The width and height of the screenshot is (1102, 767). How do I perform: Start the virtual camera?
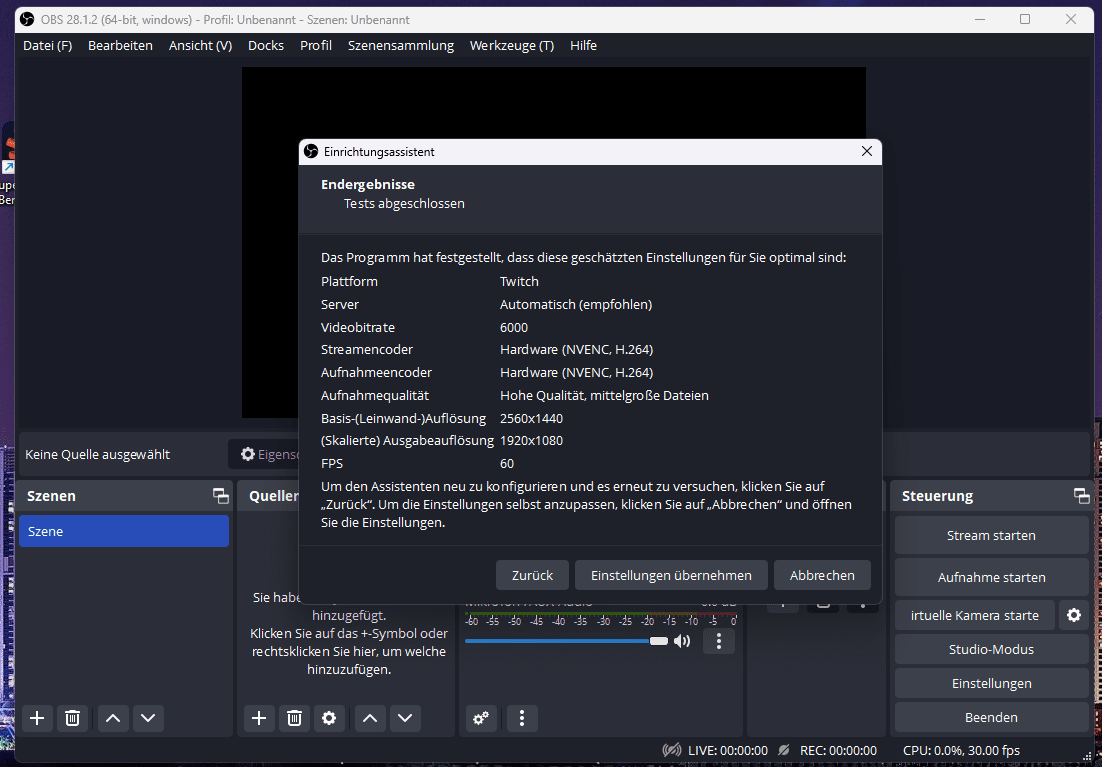coord(975,615)
